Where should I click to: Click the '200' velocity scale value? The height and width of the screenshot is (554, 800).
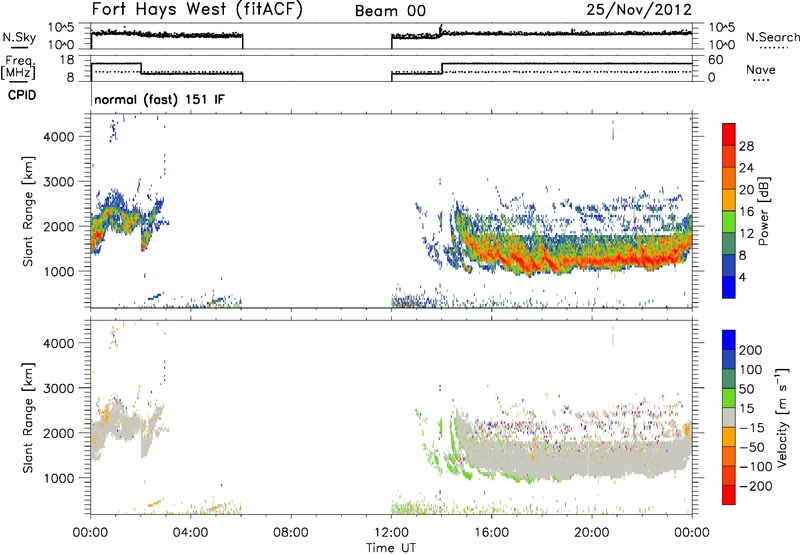coord(751,350)
